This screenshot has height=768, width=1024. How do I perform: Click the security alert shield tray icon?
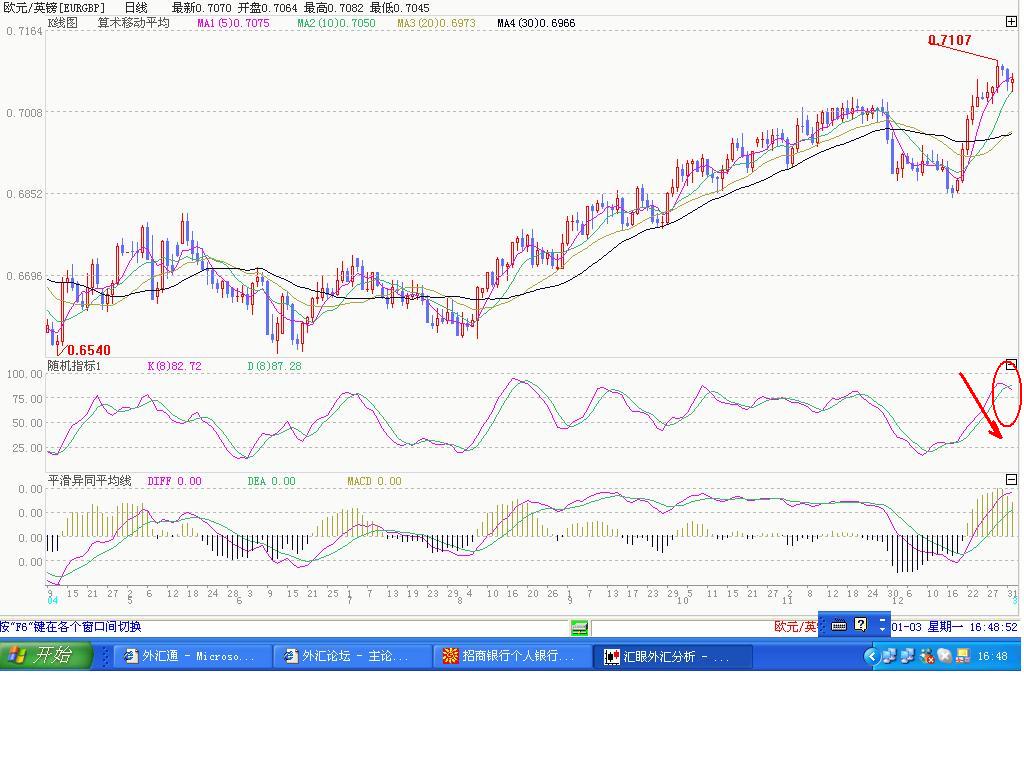click(x=927, y=656)
